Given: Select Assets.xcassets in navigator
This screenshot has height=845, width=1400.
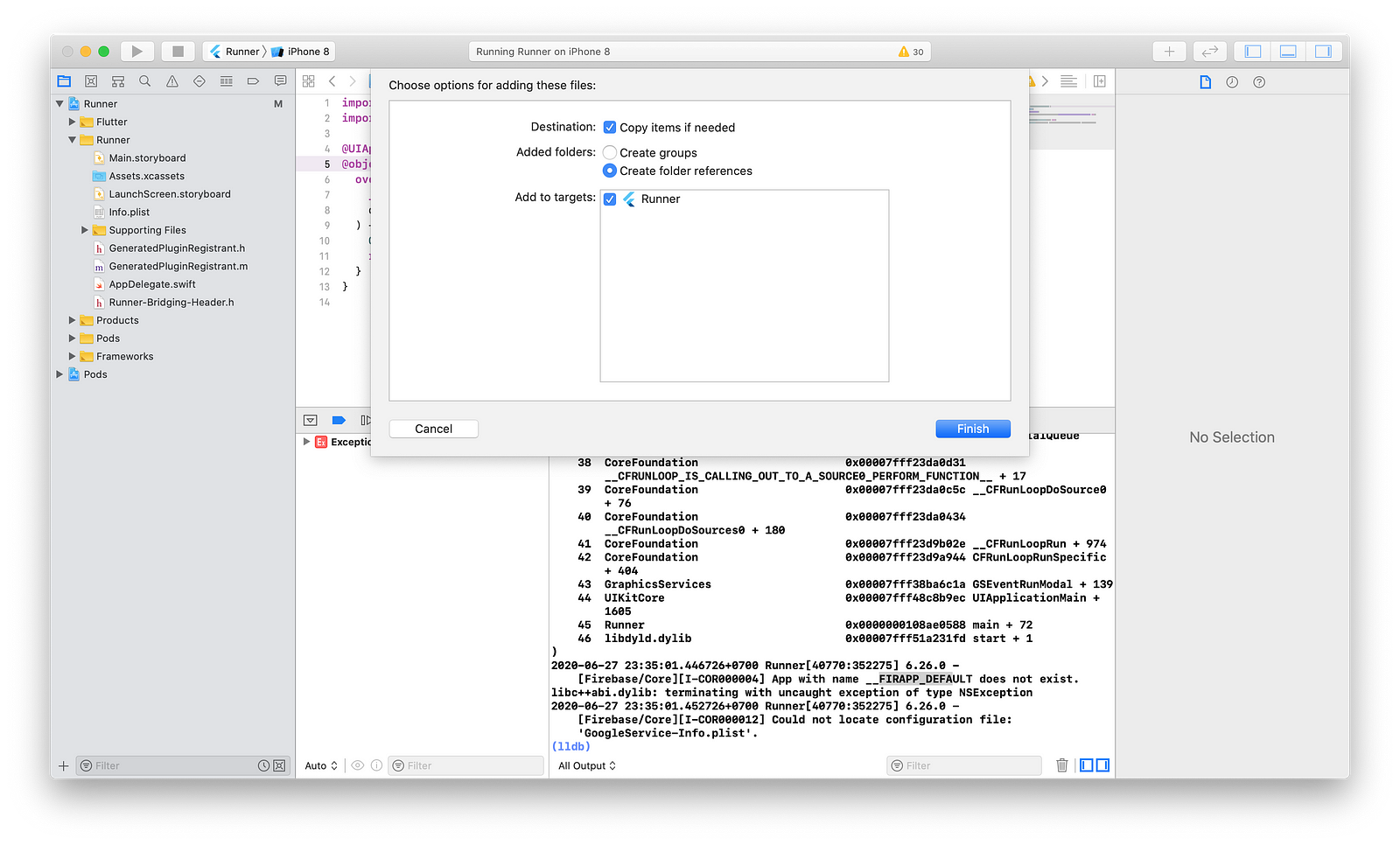Looking at the screenshot, I should 146,177.
